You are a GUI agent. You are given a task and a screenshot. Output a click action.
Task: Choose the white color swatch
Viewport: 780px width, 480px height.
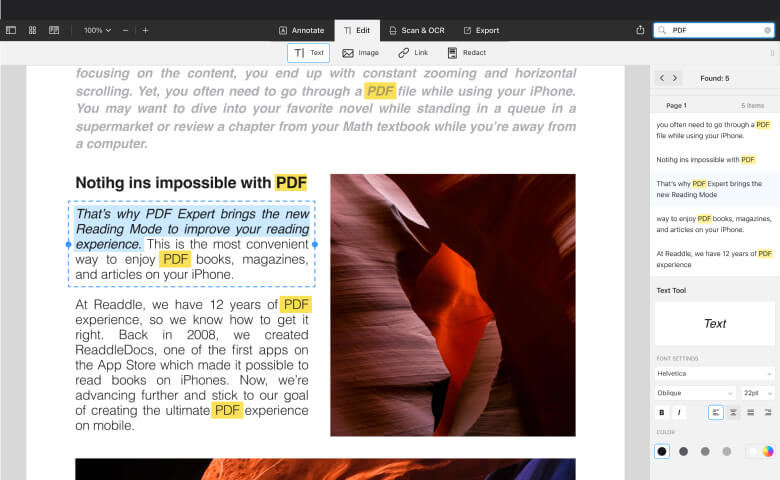coord(751,451)
